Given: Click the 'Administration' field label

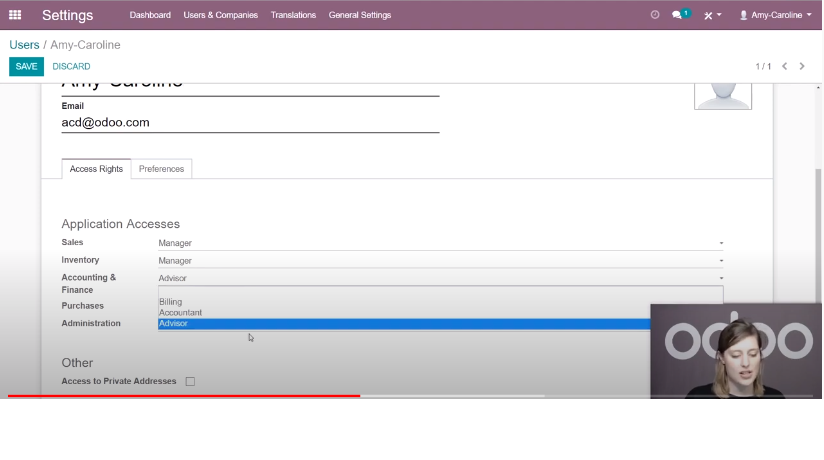Looking at the screenshot, I should [x=91, y=323].
